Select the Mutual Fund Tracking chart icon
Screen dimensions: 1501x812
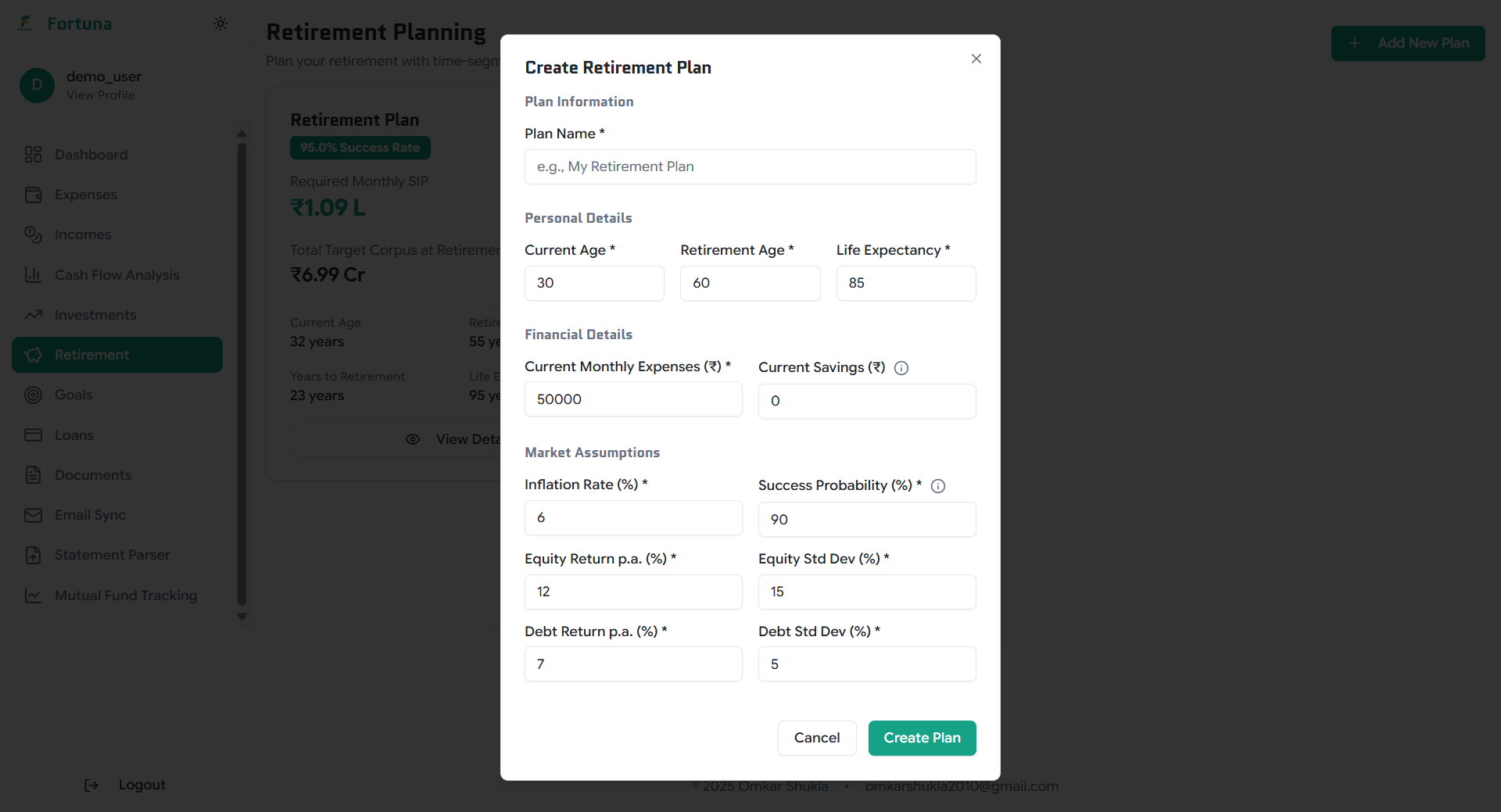pos(33,595)
